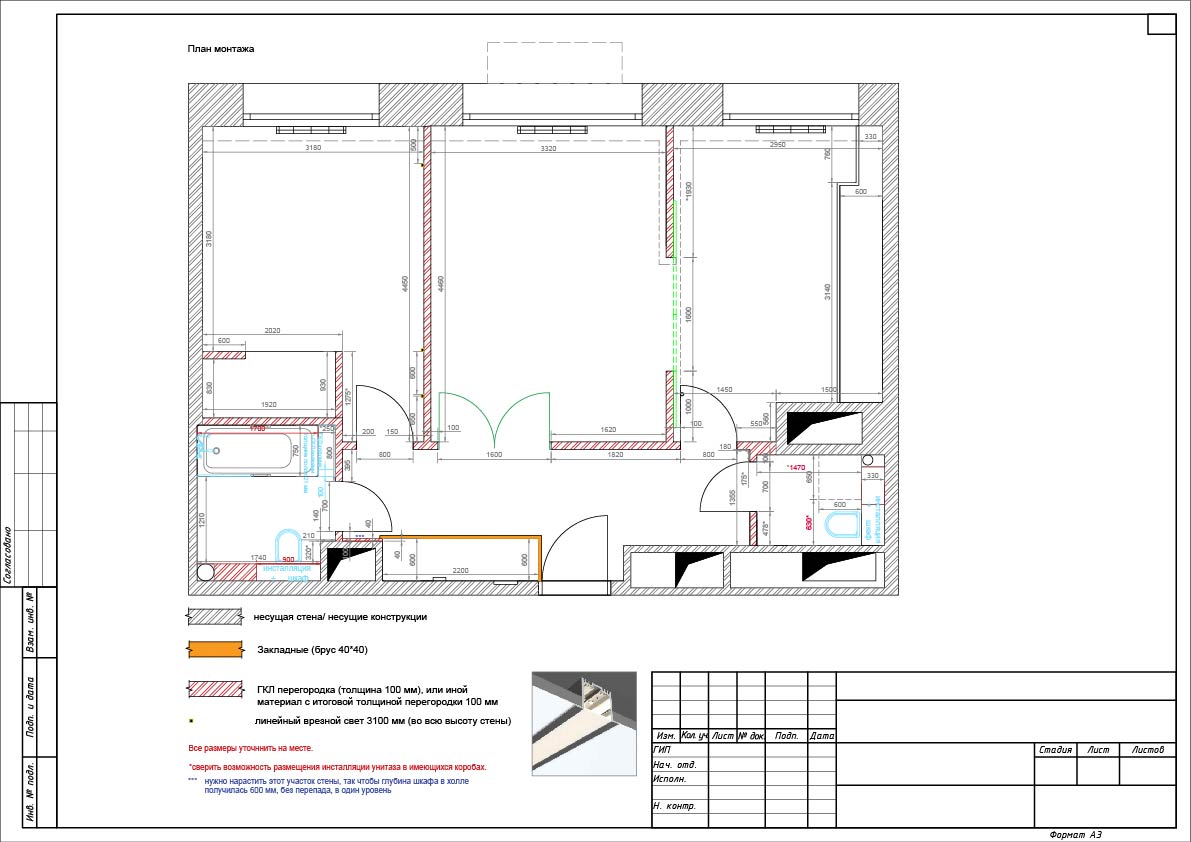1191x842 pixels.
Task: Click the 'Лист' cell between Стадия and Листов
Action: pyautogui.click(x=1098, y=750)
